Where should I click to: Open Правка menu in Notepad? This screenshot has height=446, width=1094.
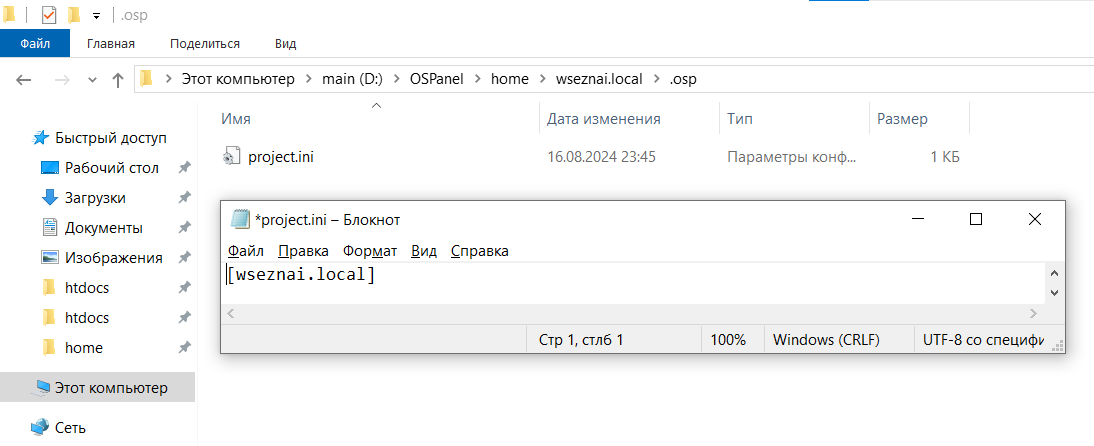tap(304, 251)
